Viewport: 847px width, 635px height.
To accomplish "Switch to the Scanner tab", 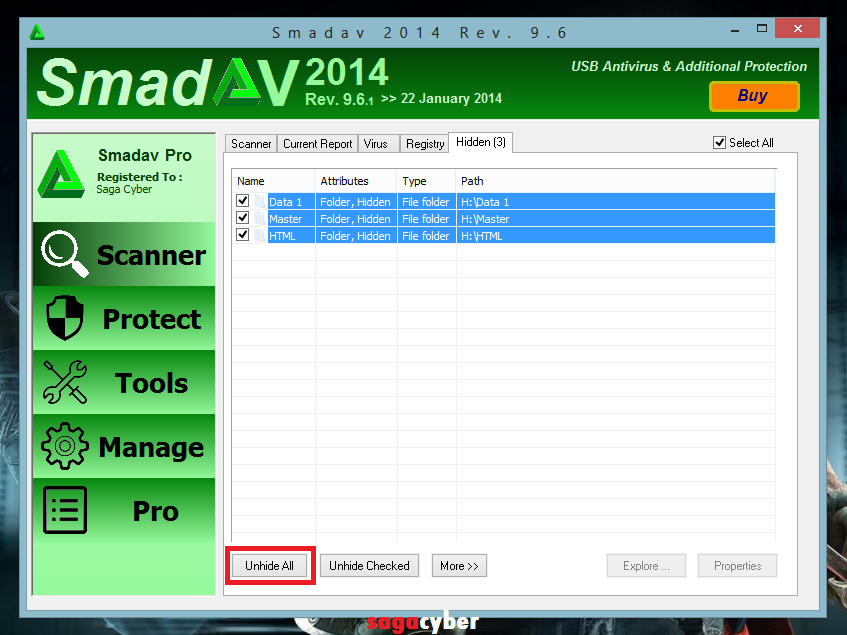I will click(251, 144).
